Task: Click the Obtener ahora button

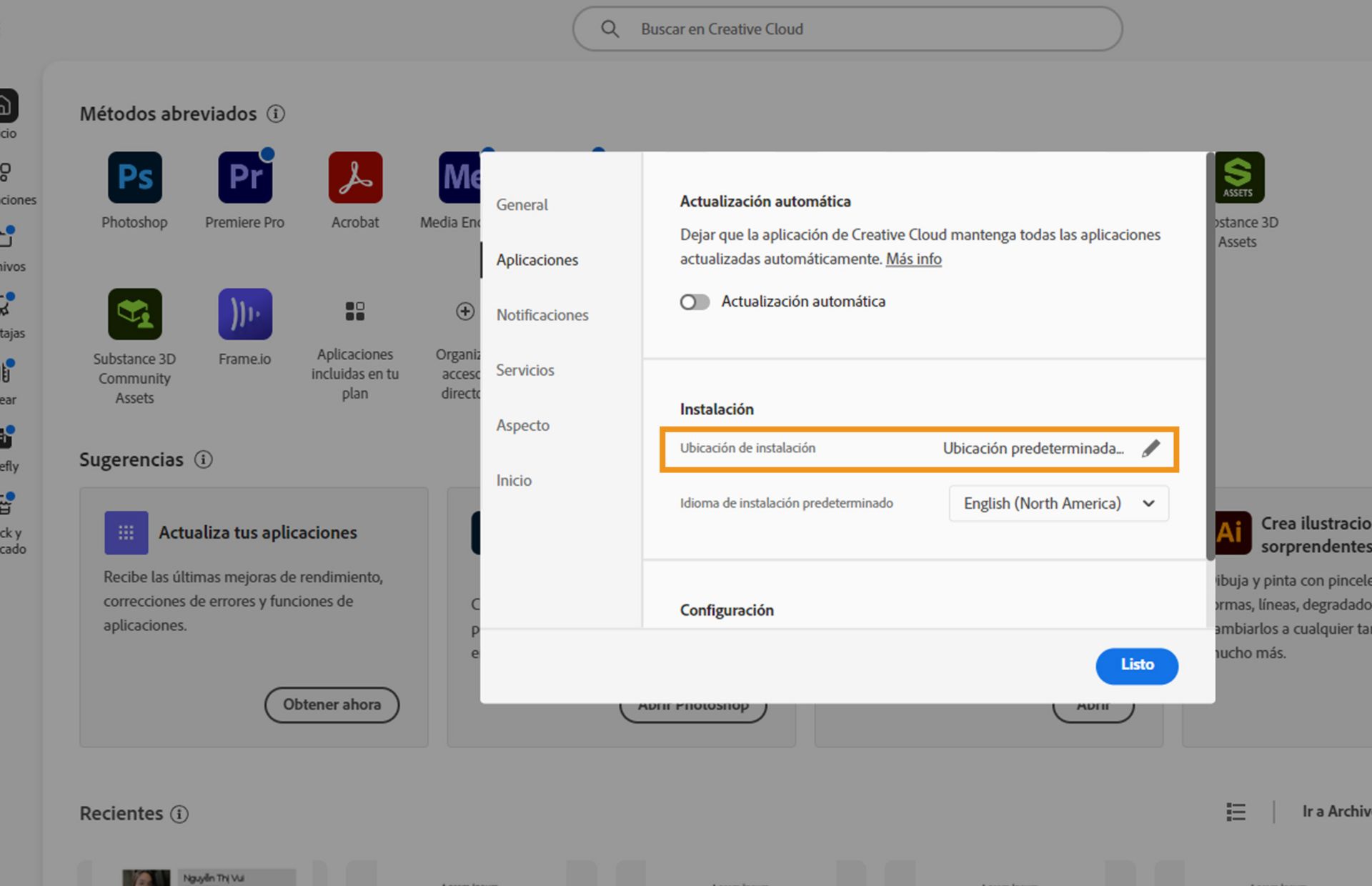Action: point(332,705)
